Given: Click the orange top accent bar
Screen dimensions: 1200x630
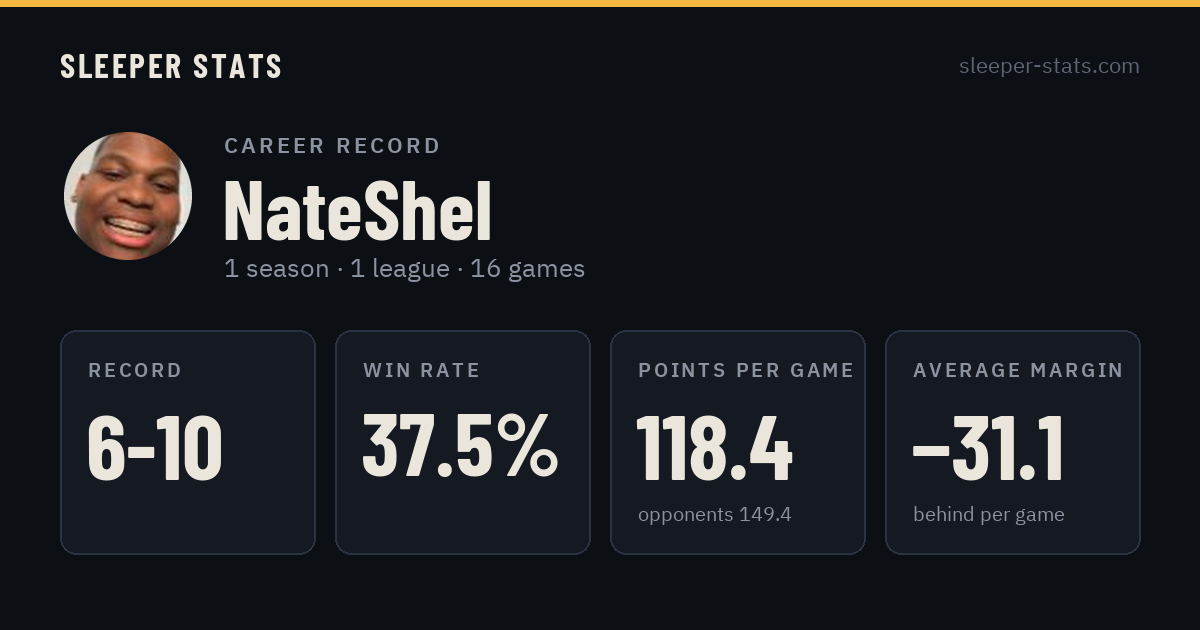Looking at the screenshot, I should (600, 3).
